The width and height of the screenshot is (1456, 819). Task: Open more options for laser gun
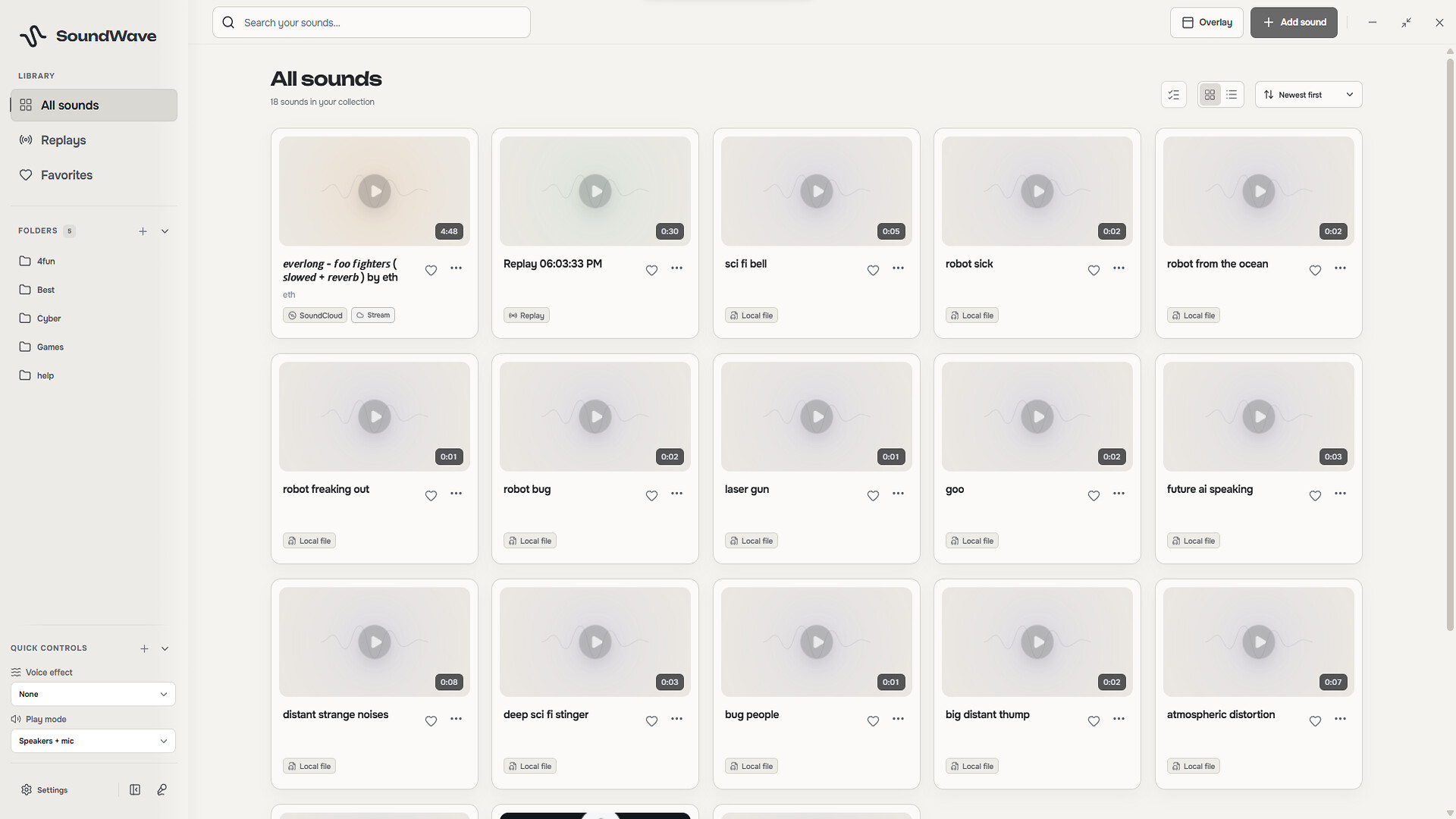(x=898, y=494)
